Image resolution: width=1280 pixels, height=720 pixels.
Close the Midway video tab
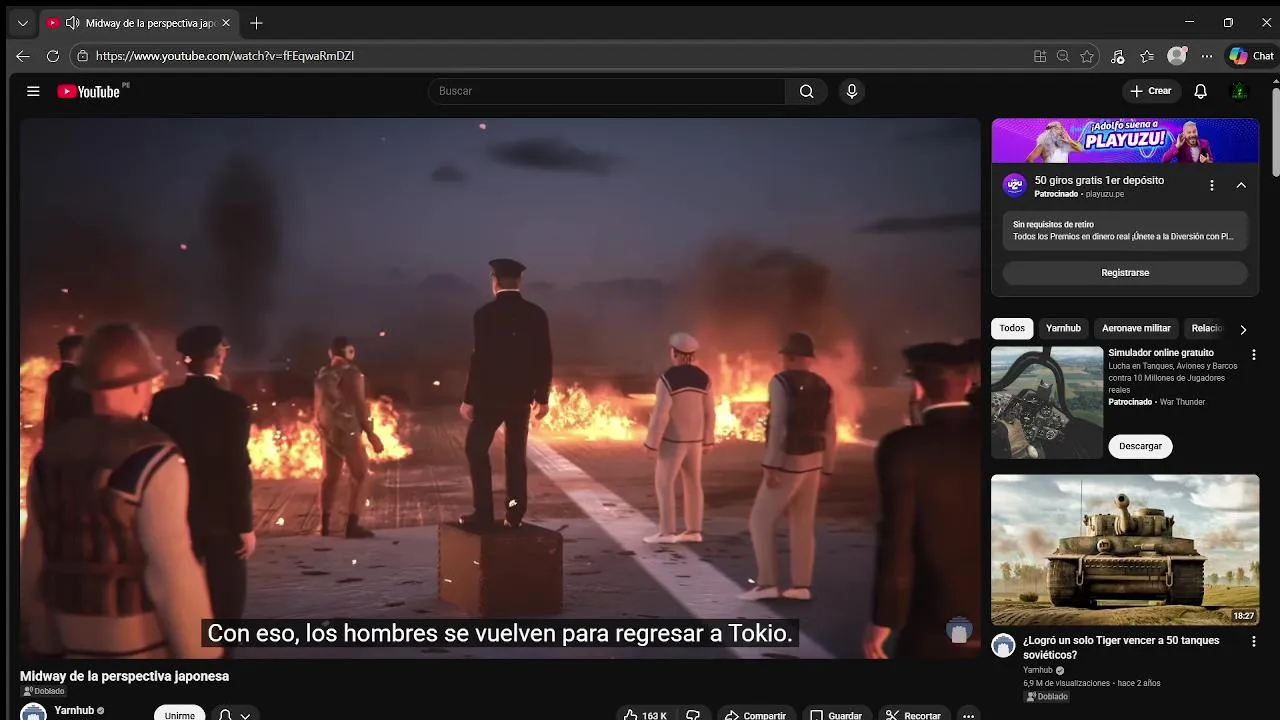tap(226, 23)
